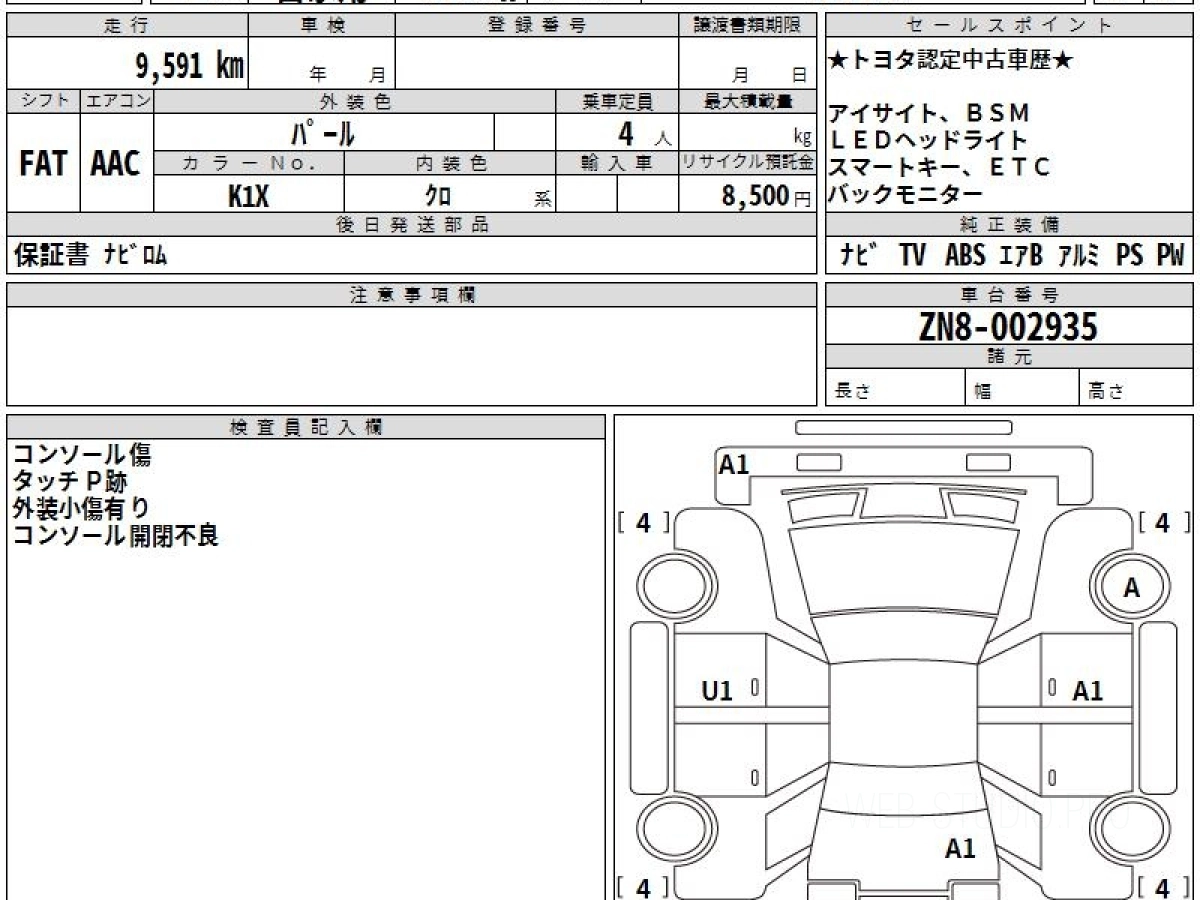
Task: Select the 外装色 header
Action: pyautogui.click(x=355, y=101)
